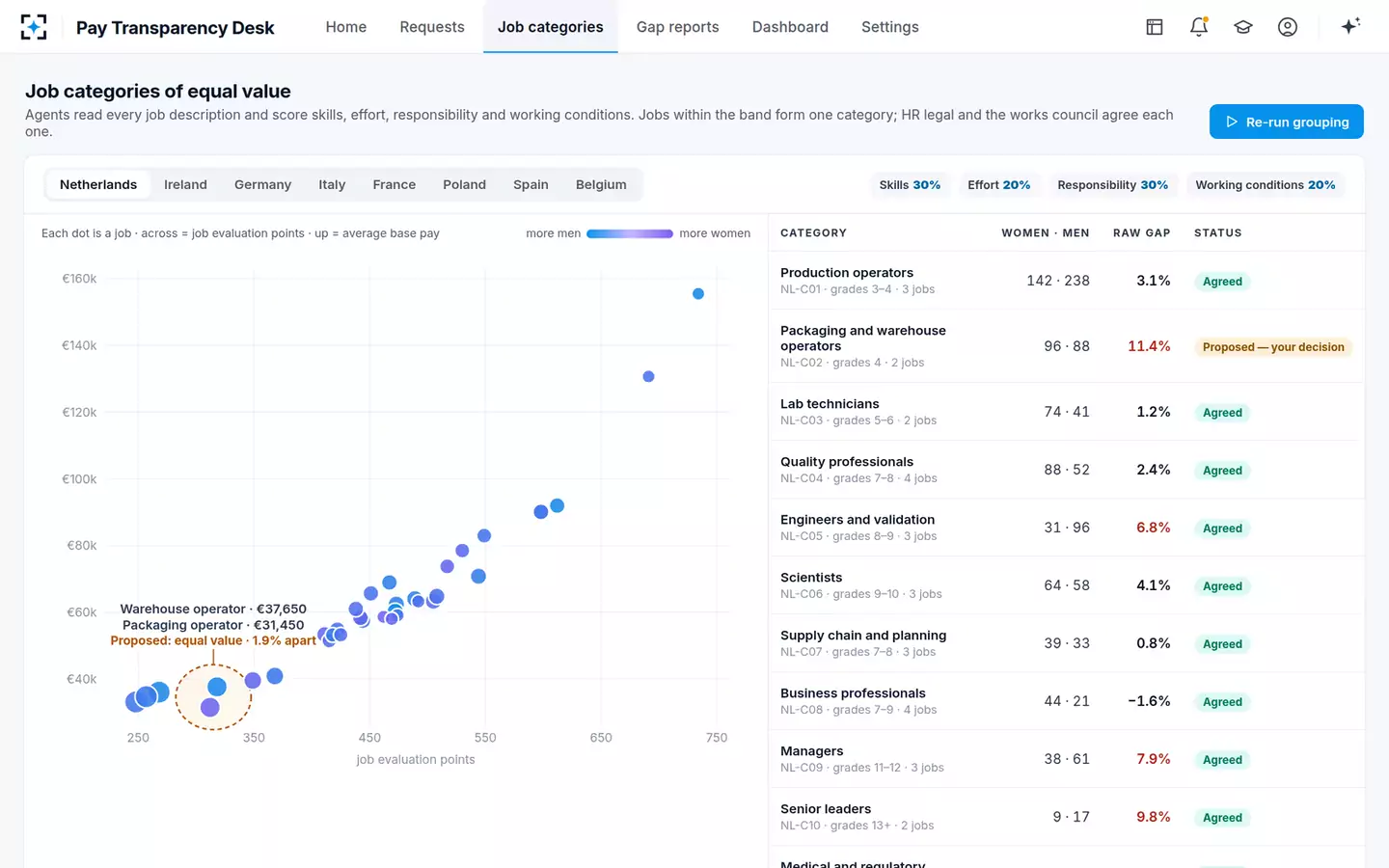Switch to the Gap reports tab
1389x868 pixels.
677,27
